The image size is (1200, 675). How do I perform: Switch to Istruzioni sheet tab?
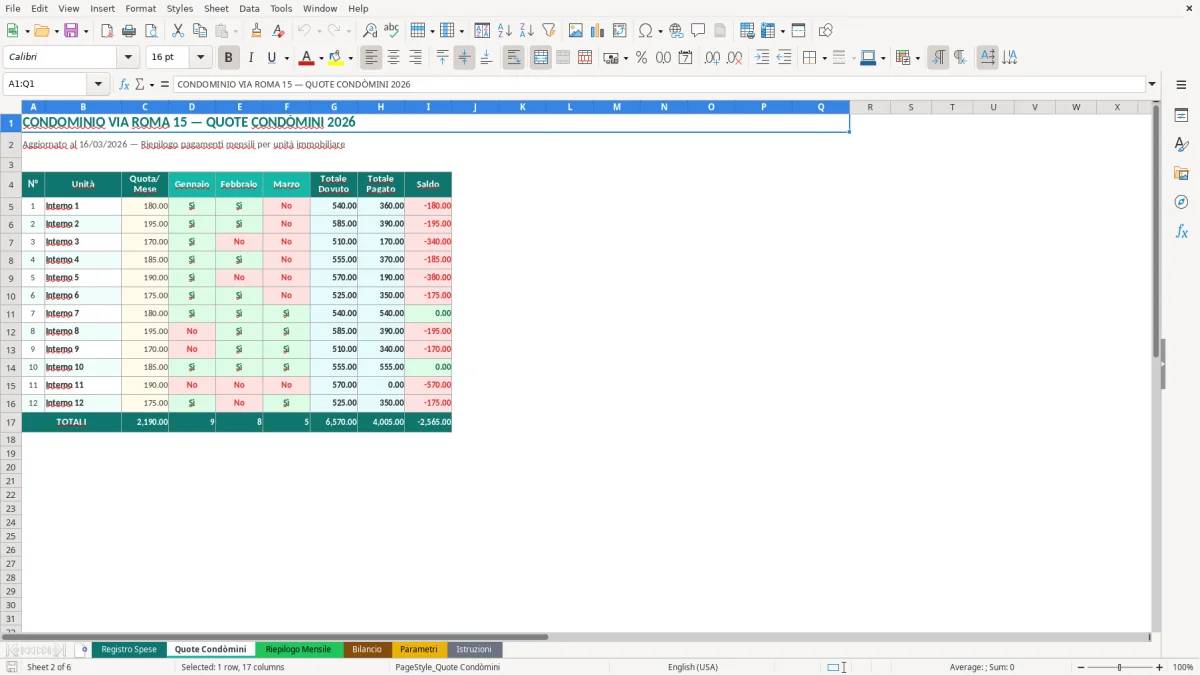click(474, 649)
